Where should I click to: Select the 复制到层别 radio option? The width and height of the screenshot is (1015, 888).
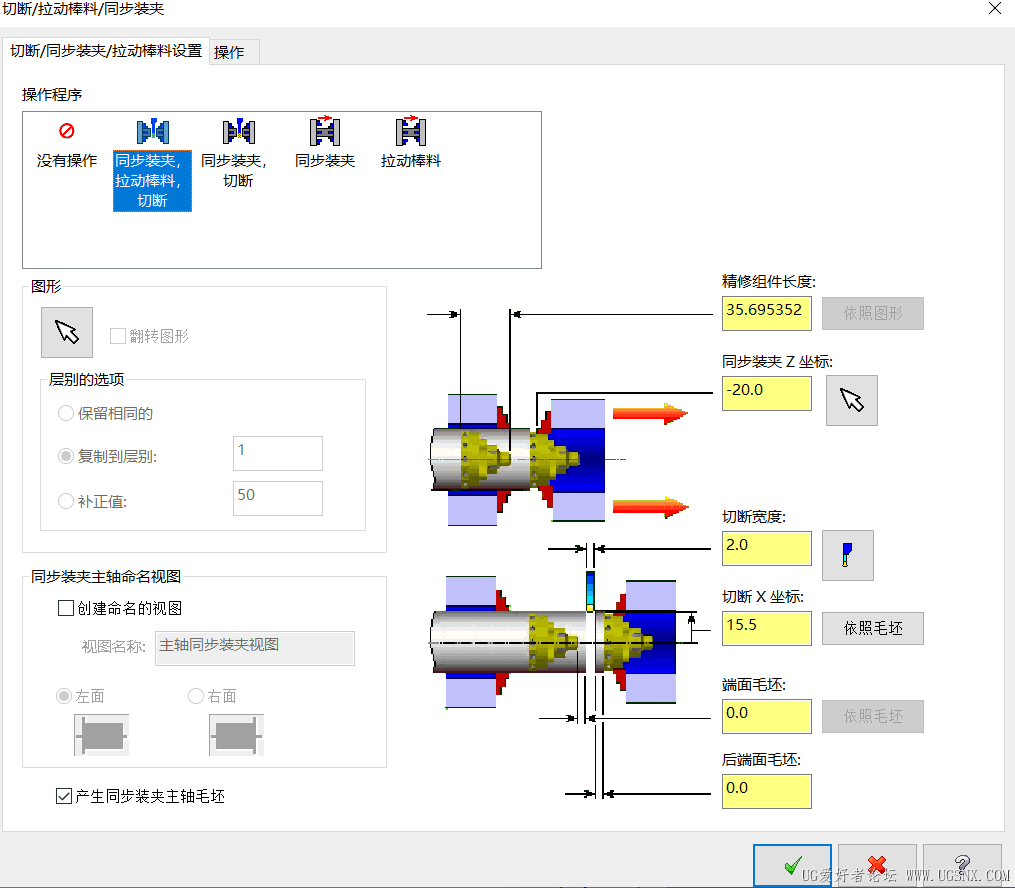click(x=65, y=456)
